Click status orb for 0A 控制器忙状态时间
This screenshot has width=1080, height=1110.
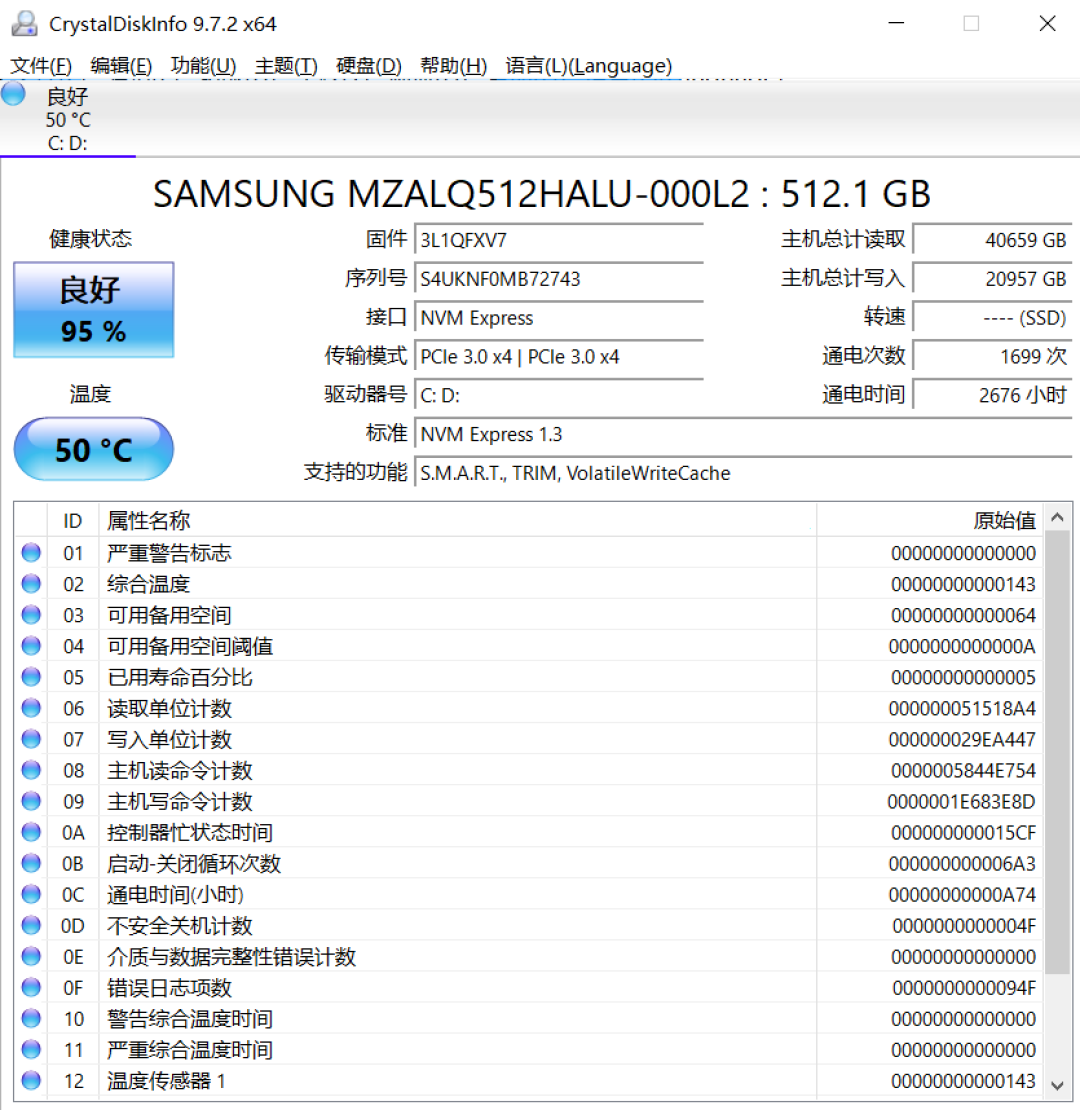[x=31, y=832]
